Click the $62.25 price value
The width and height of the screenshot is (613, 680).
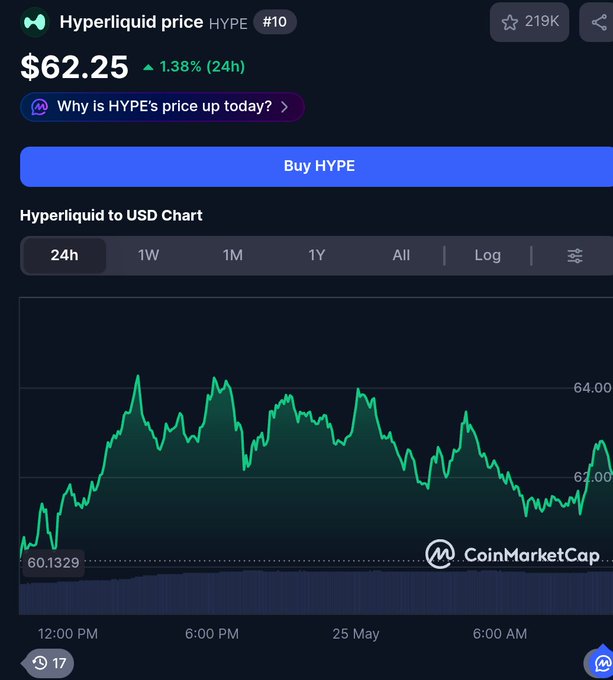(75, 67)
